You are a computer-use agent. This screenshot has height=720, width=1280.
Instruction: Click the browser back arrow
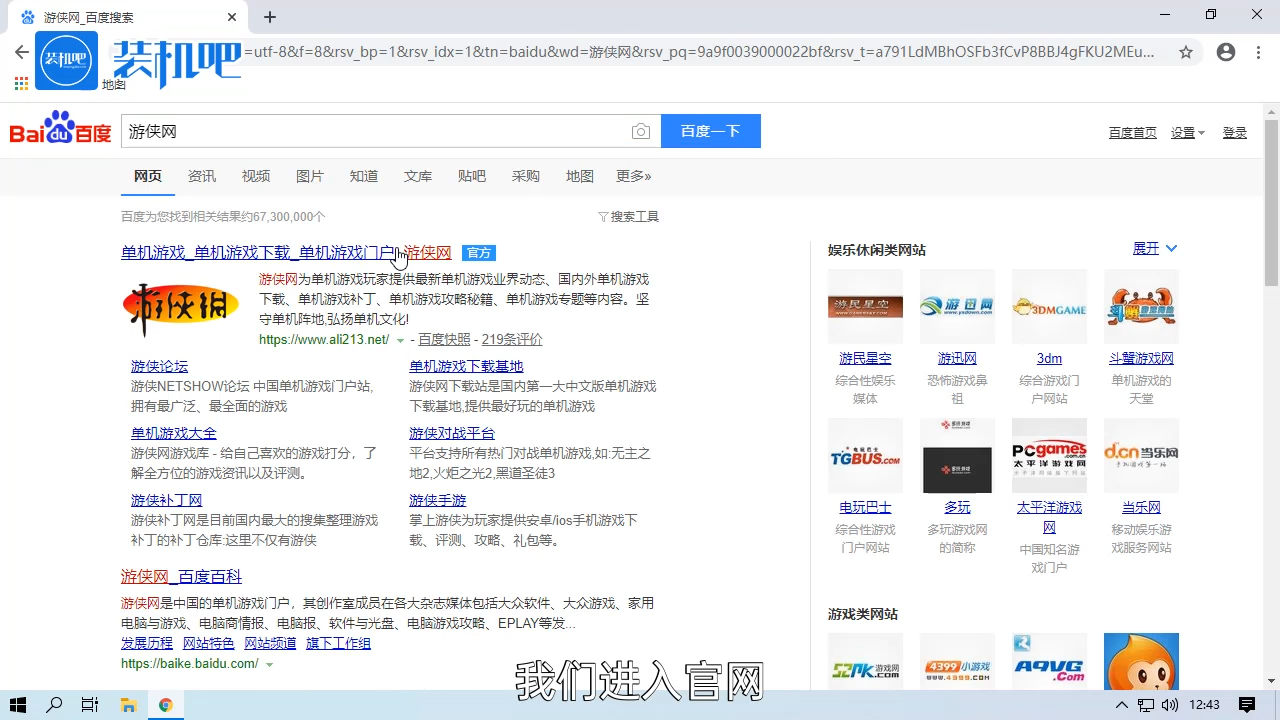click(21, 52)
